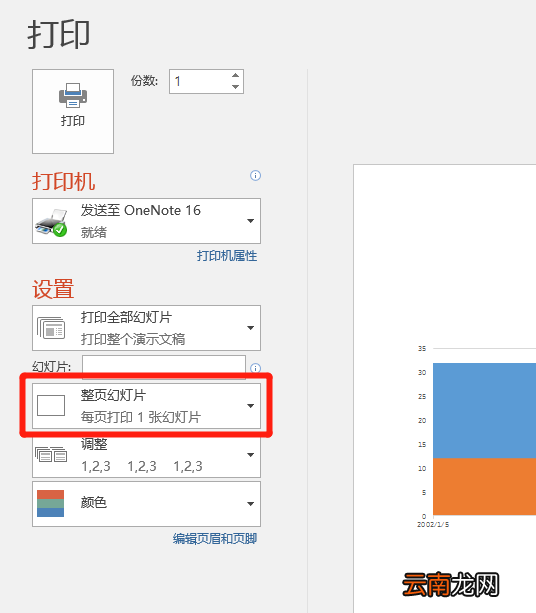This screenshot has height=613, width=536.
Task: Click the '每页打印 1 张幻灯片' description text
Action: point(141,417)
